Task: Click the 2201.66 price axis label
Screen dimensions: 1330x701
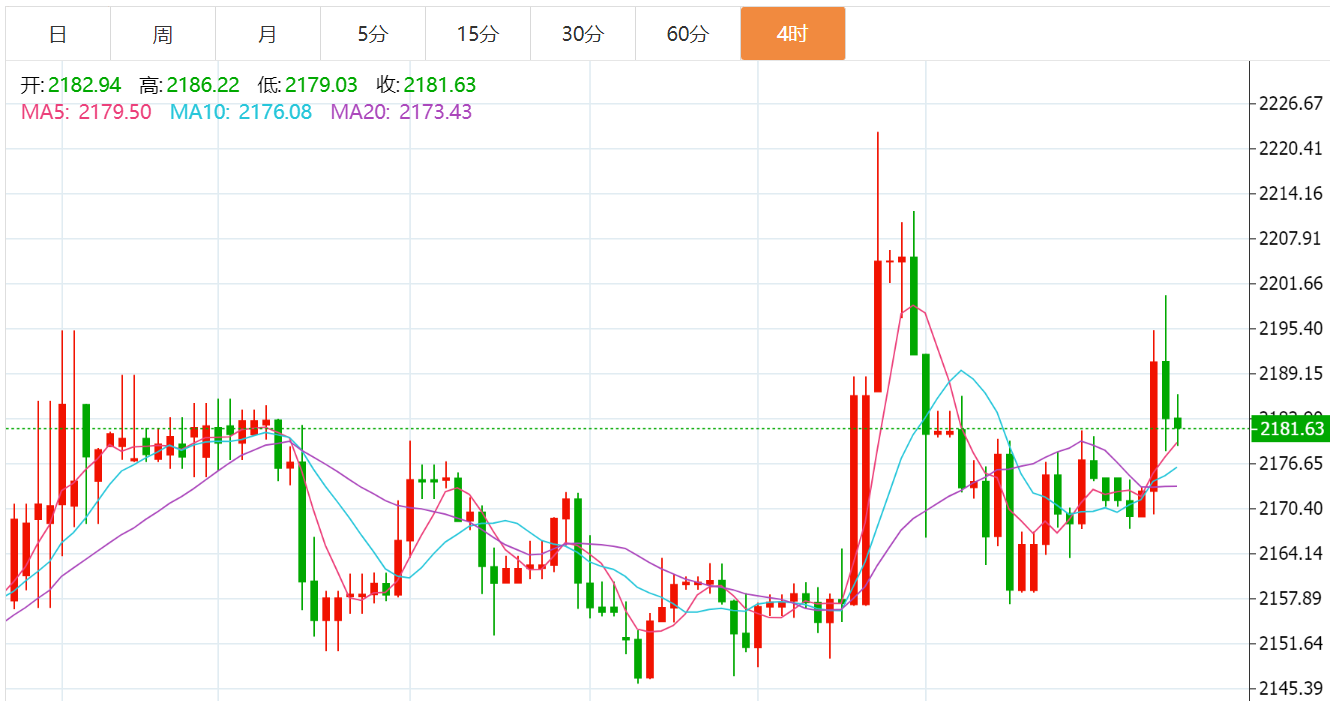Action: [1290, 284]
